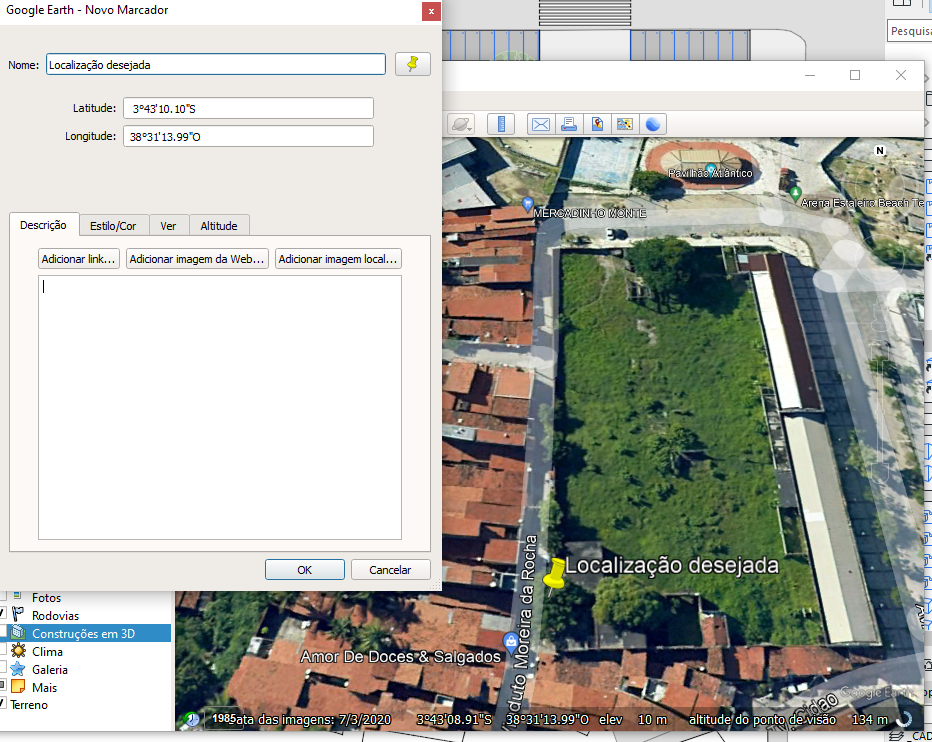Click the Galeria layer label
The width and height of the screenshot is (932, 742).
50,669
